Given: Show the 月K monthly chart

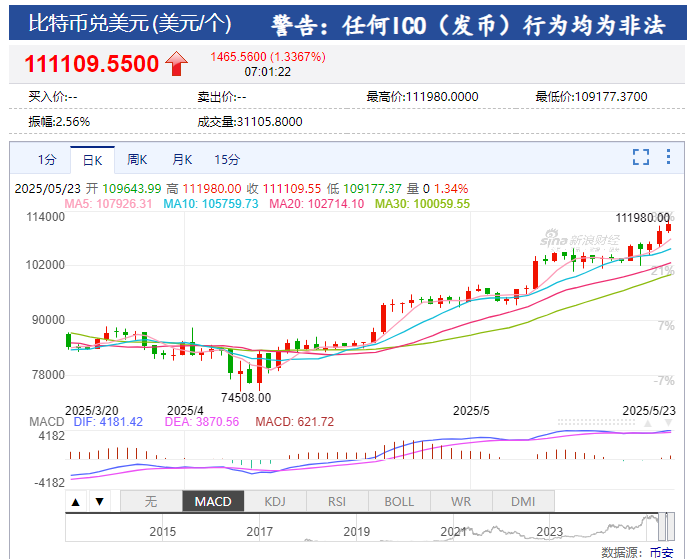Looking at the screenshot, I should [181, 159].
